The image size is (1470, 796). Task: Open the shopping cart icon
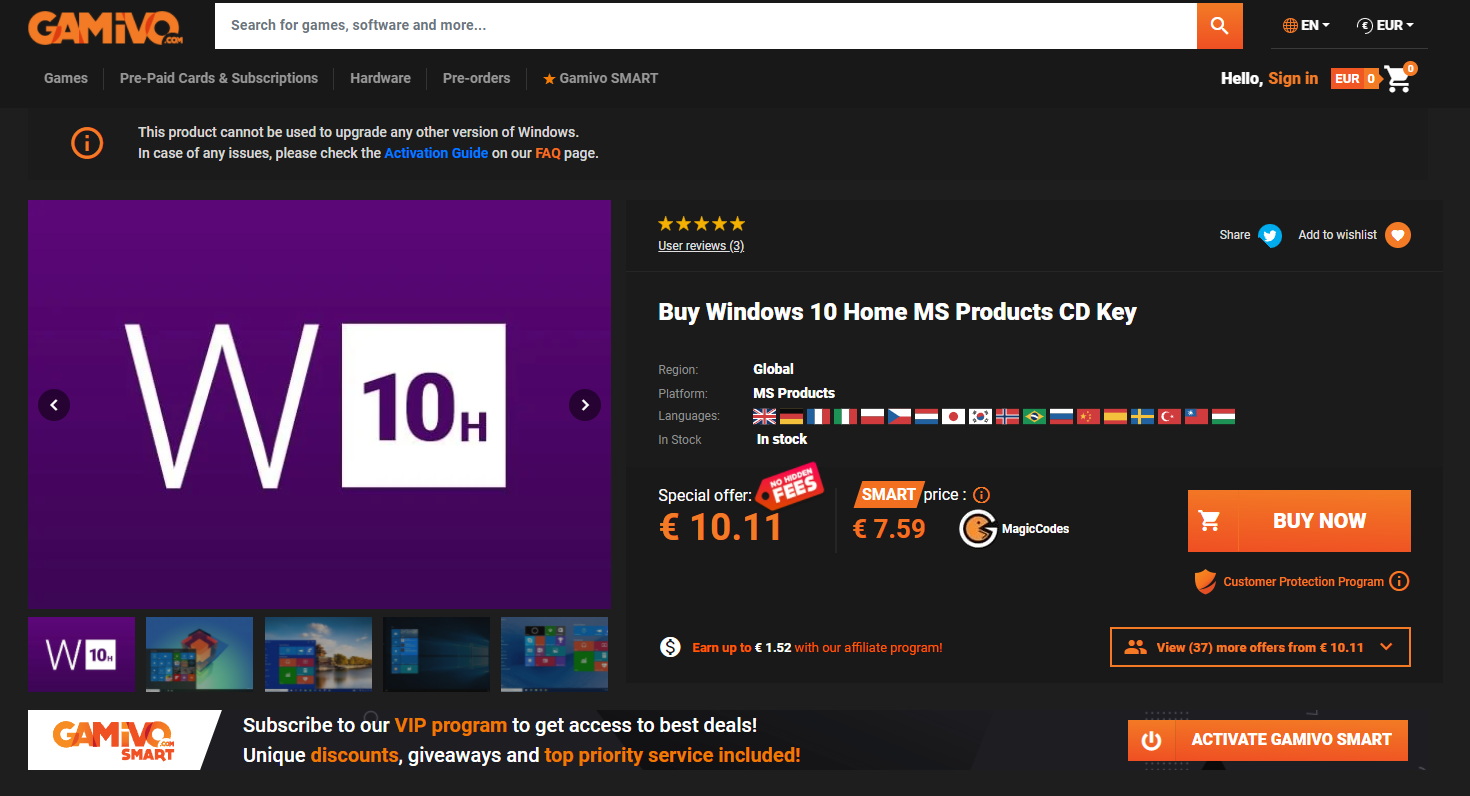(1398, 78)
